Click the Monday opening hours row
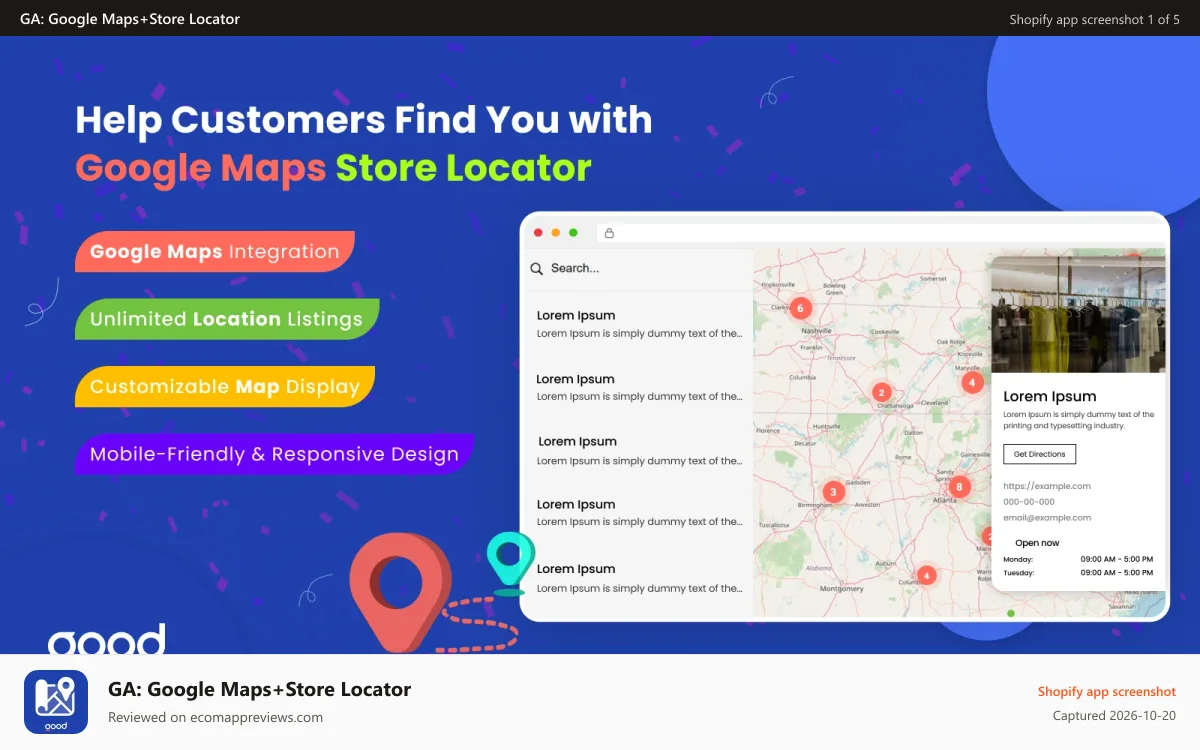The image size is (1200, 750). tap(1078, 559)
